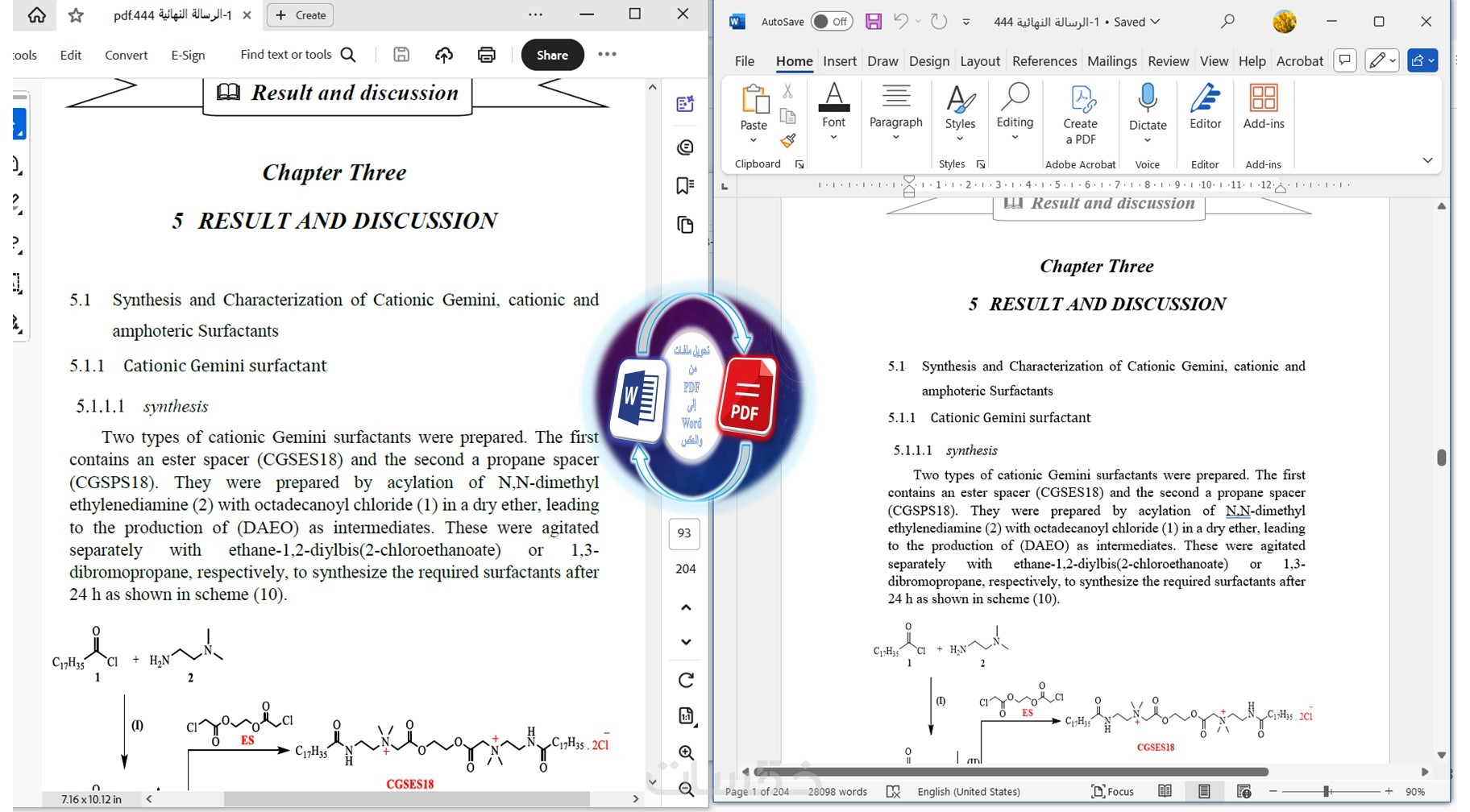Open the Comments pane button in Word
This screenshot has height=812, width=1470.
(1345, 60)
